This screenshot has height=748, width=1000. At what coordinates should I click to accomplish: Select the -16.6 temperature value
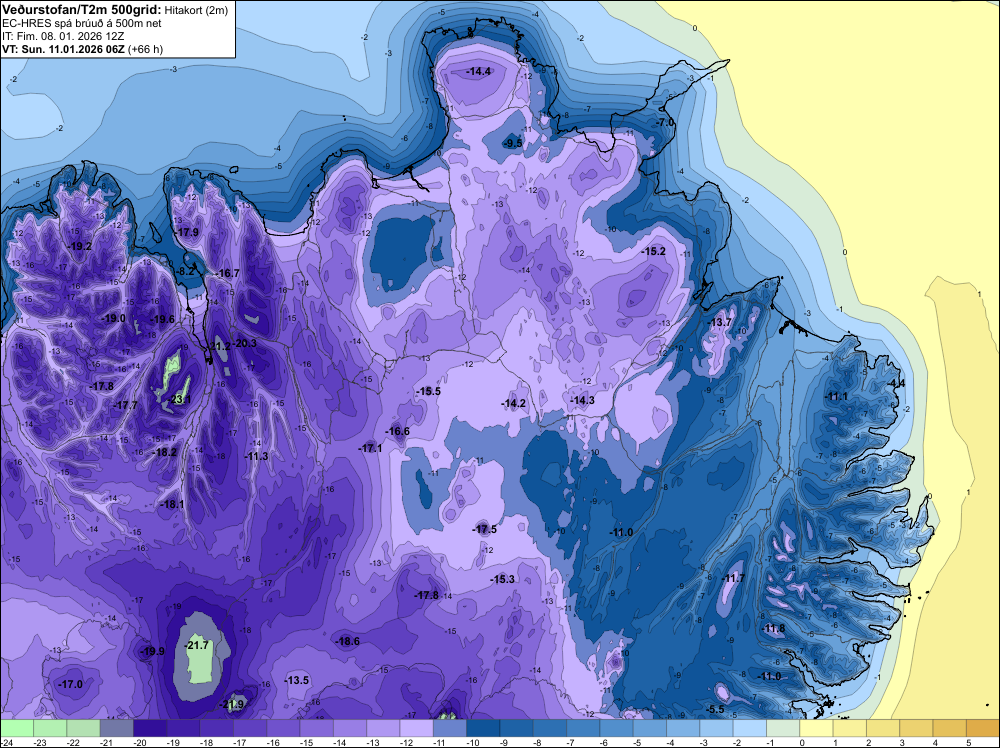coord(397,432)
